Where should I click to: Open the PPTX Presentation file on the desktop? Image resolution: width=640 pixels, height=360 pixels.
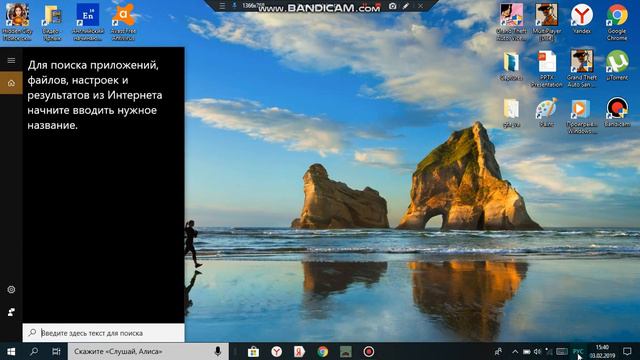[x=547, y=69]
